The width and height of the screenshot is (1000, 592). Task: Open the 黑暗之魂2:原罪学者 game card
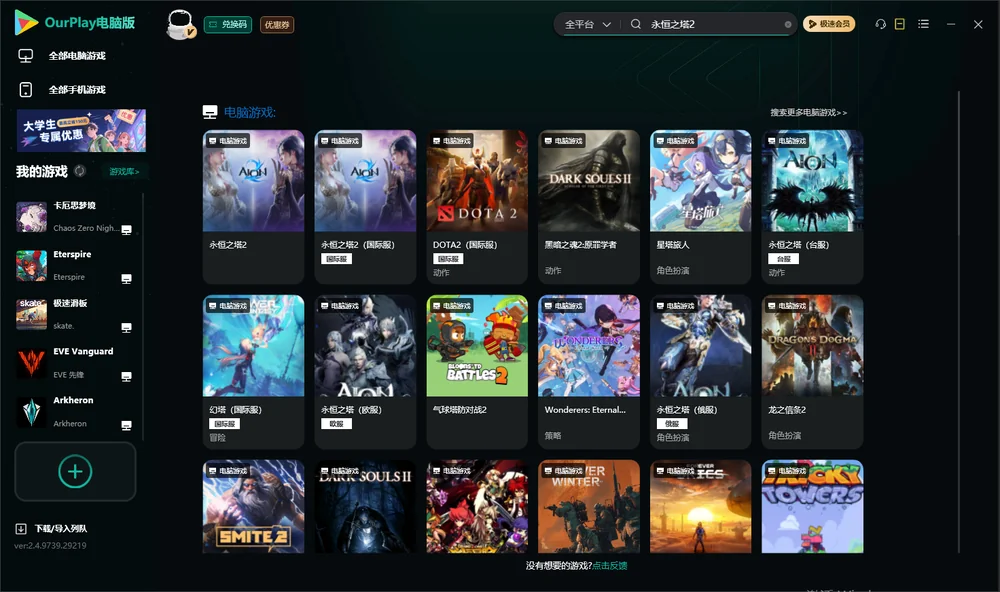[x=589, y=207]
